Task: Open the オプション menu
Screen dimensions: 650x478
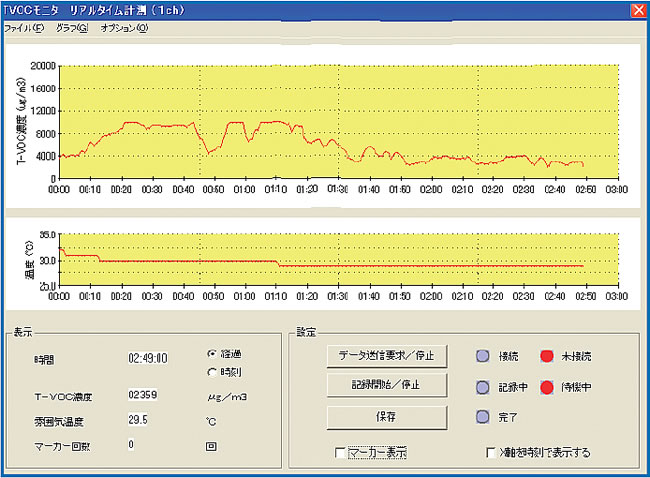Action: (x=123, y=28)
